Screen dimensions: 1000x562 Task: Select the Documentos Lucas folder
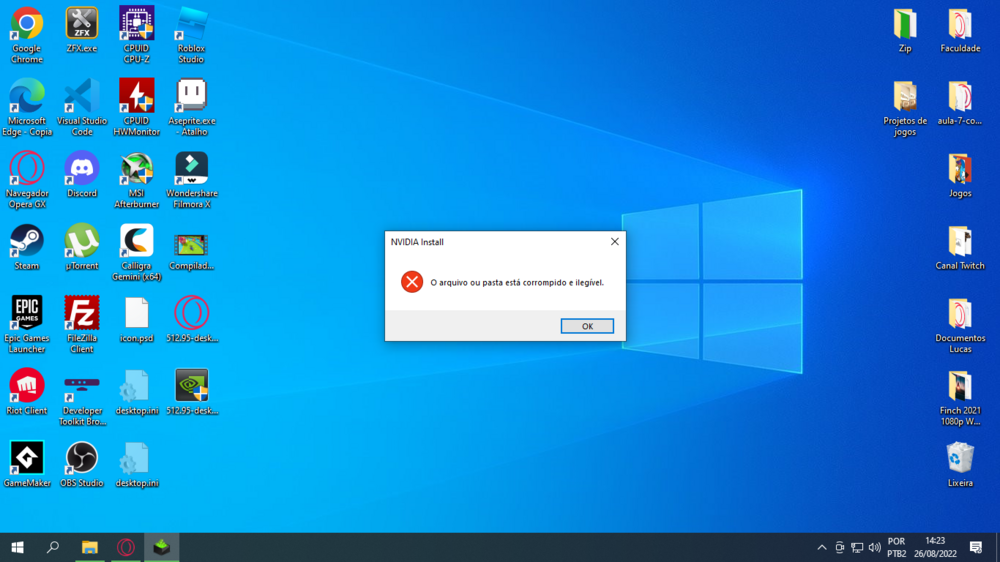pyautogui.click(x=960, y=325)
